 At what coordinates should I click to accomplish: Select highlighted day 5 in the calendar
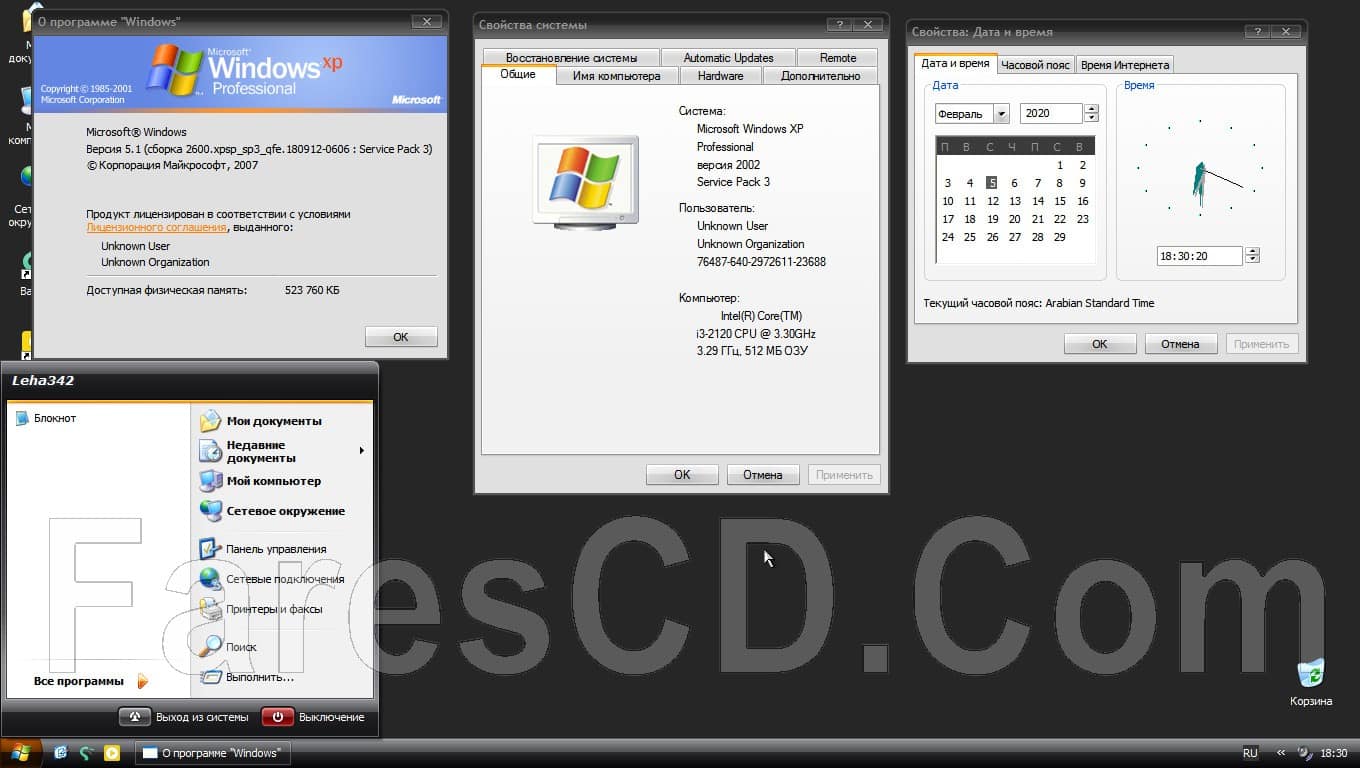[x=992, y=183]
